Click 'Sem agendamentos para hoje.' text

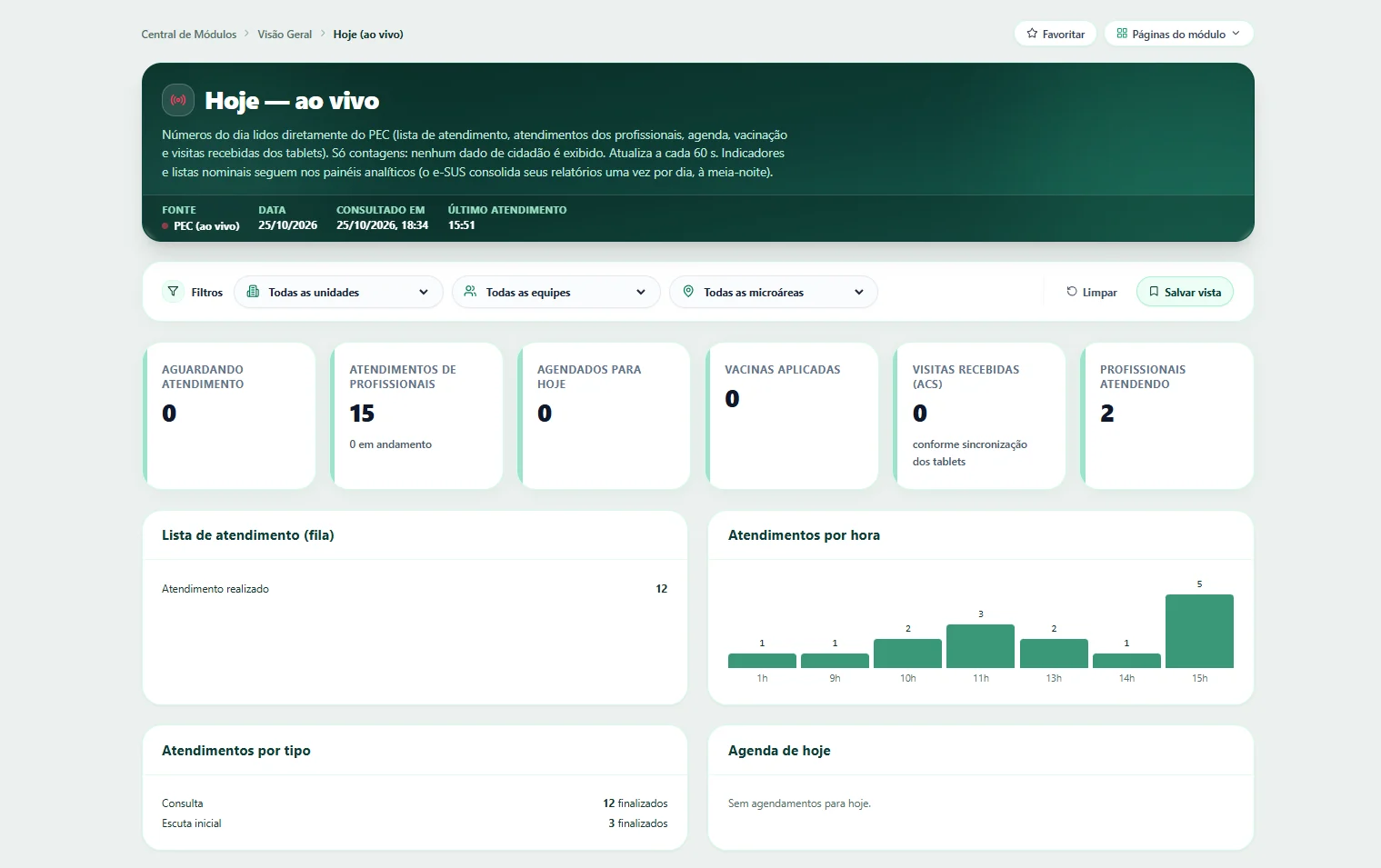(x=799, y=803)
